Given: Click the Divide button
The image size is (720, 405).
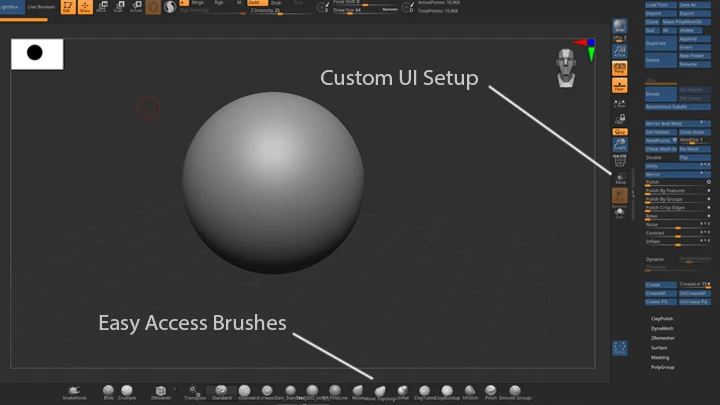Looking at the screenshot, I should tap(660, 94).
